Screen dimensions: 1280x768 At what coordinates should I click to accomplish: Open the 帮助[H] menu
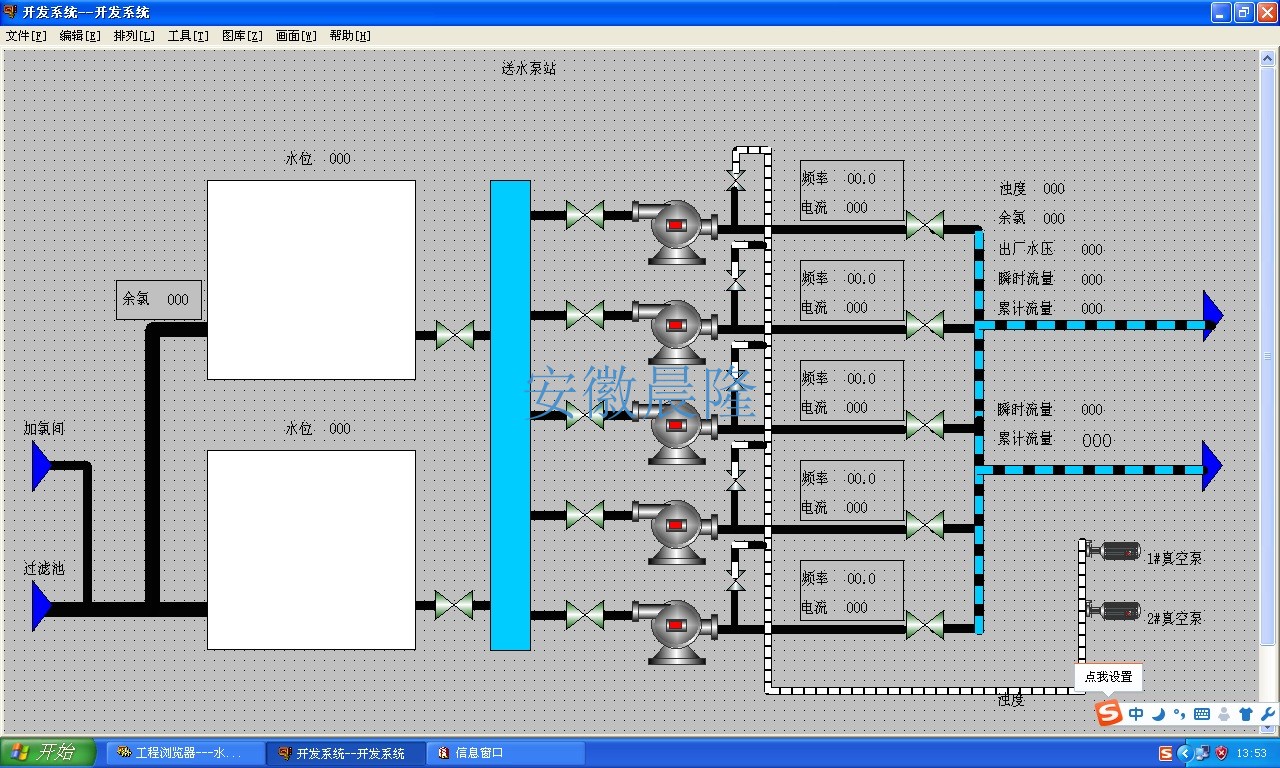click(x=350, y=35)
